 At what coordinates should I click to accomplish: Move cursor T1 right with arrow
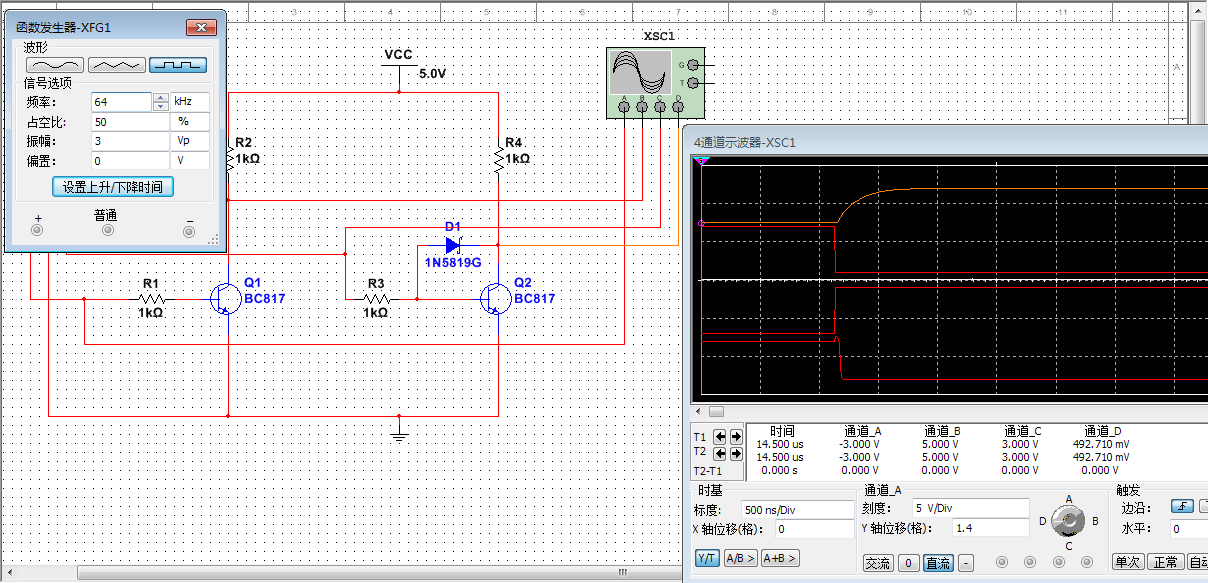tap(736, 437)
